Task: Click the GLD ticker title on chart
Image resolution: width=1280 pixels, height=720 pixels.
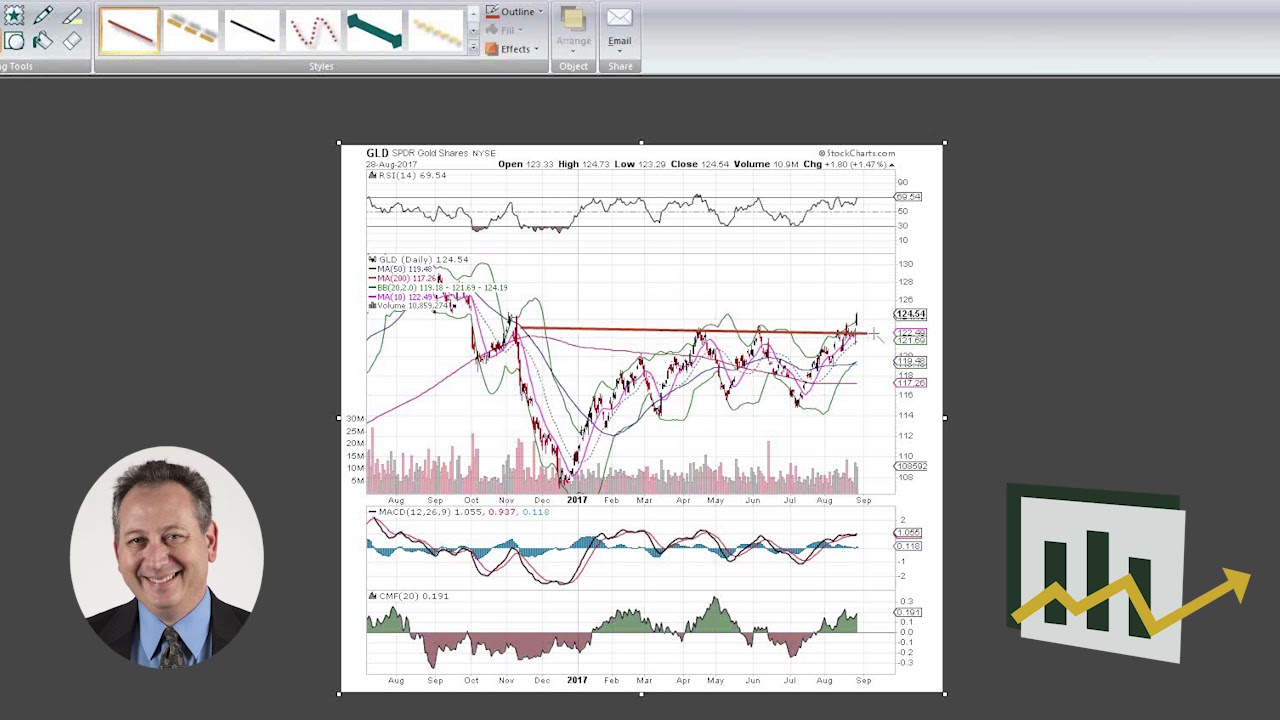Action: pos(377,153)
